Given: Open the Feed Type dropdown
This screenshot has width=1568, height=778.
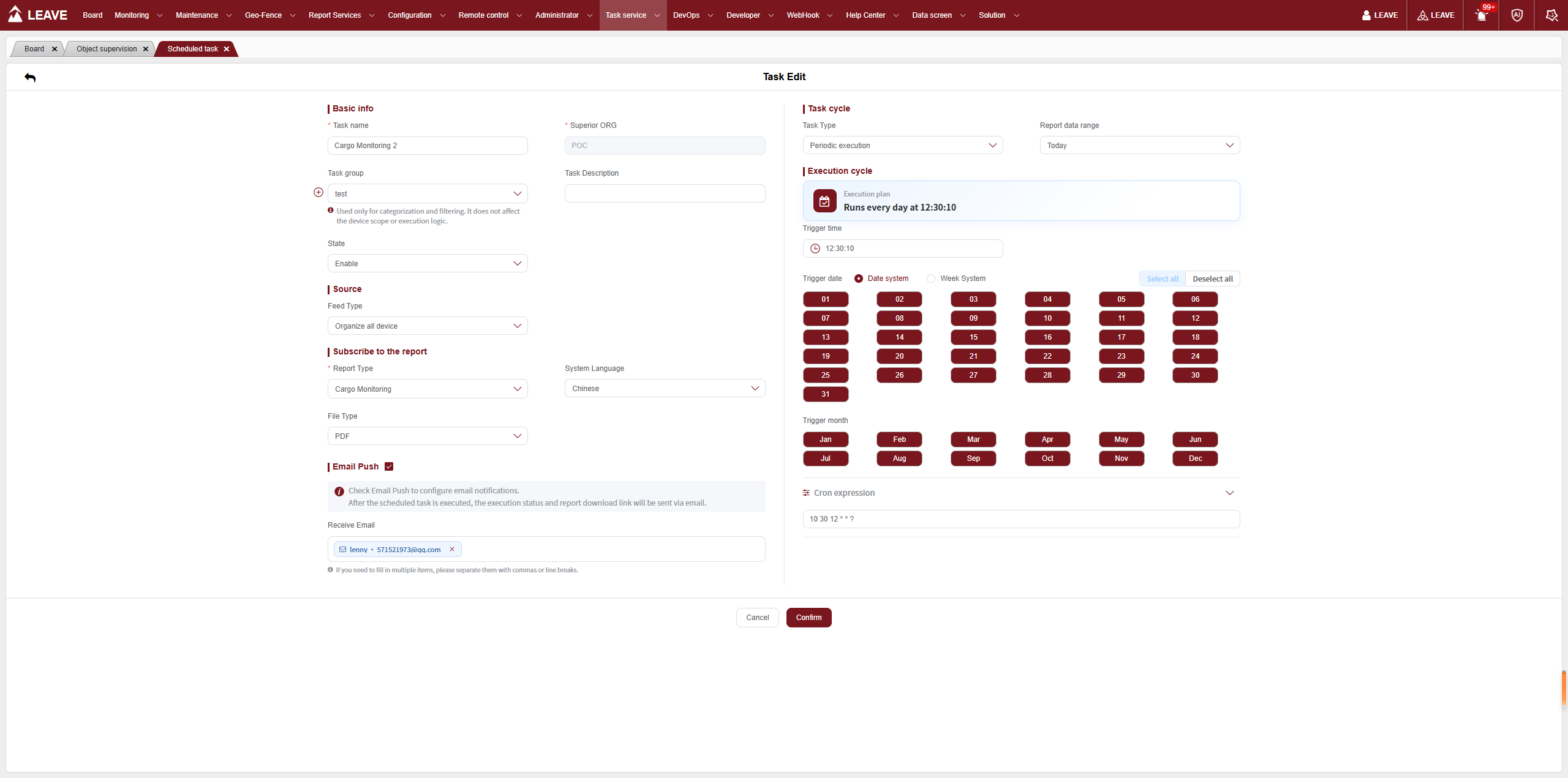Looking at the screenshot, I should (428, 326).
